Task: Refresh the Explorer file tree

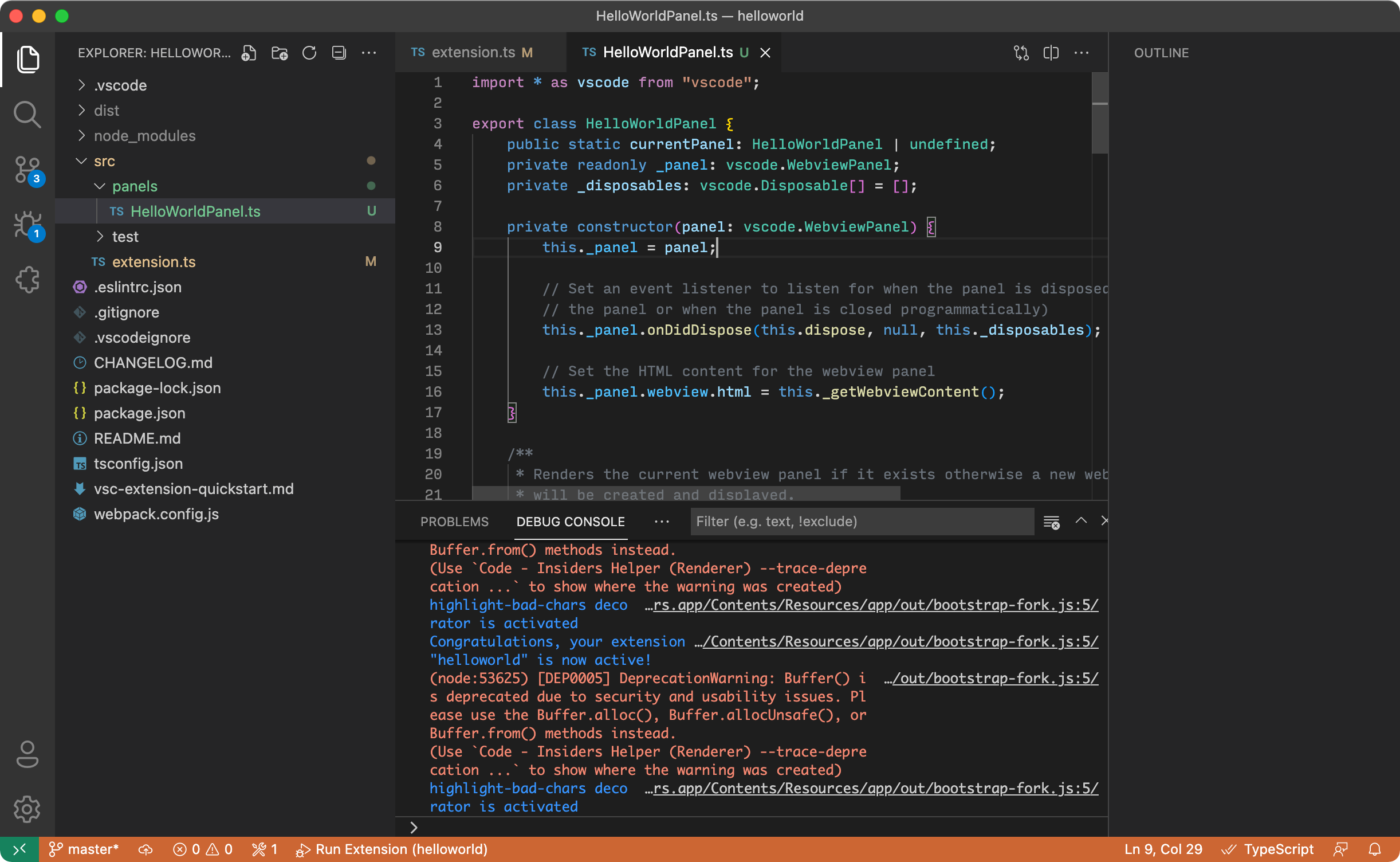Action: tap(309, 53)
